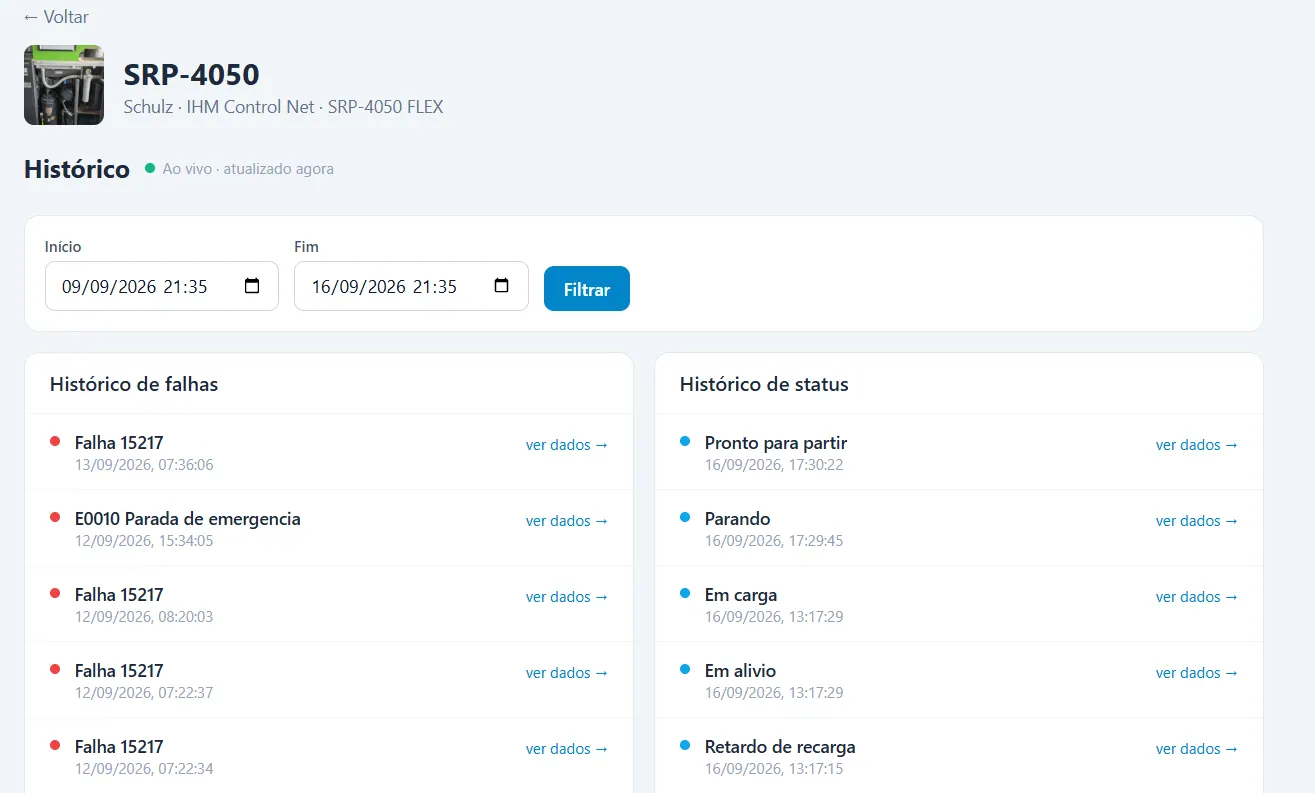Screen dimensions: 1315x793
Task: View data for Pronto para partir status
Action: coord(1197,445)
